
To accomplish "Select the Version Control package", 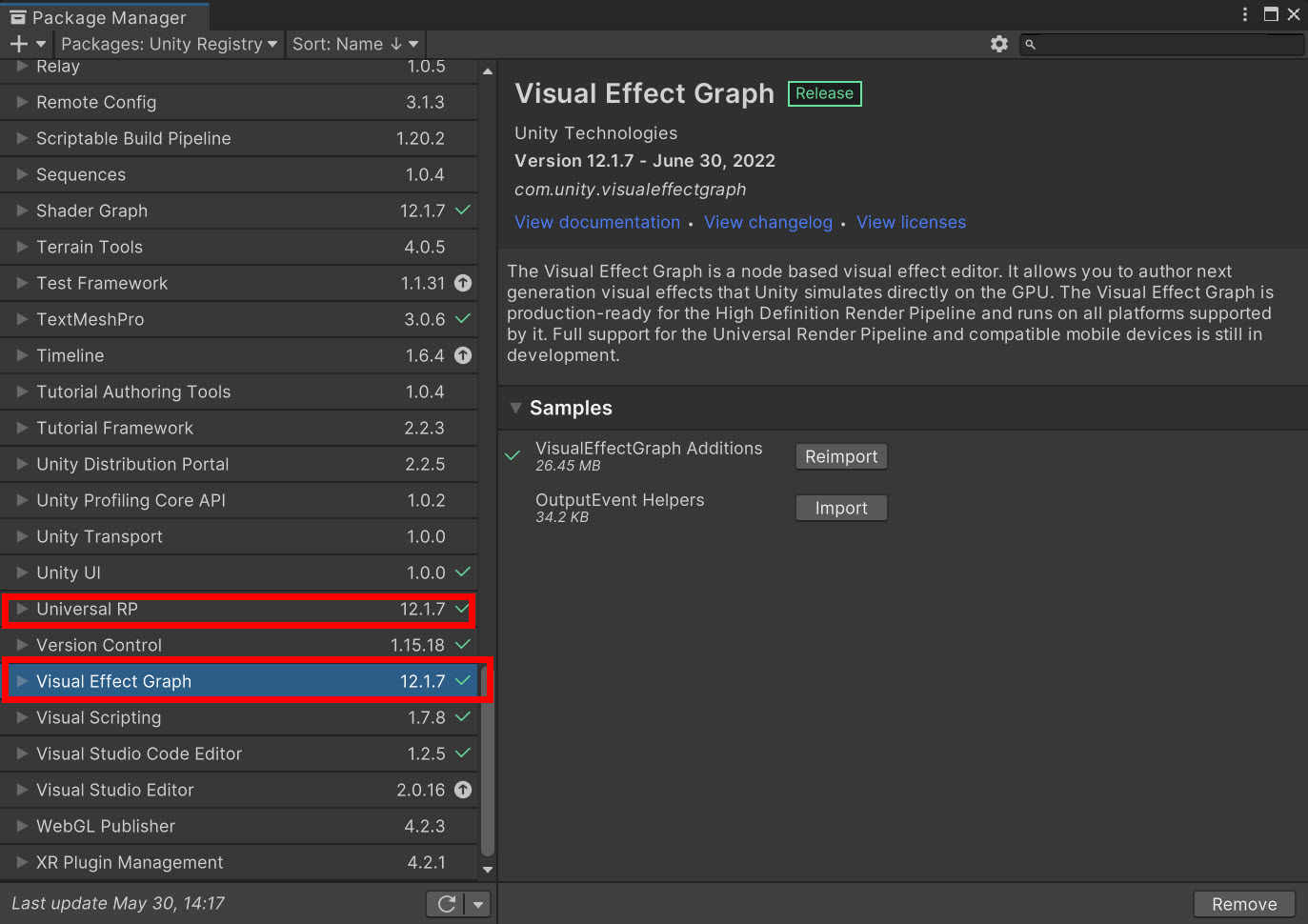I will click(x=238, y=645).
